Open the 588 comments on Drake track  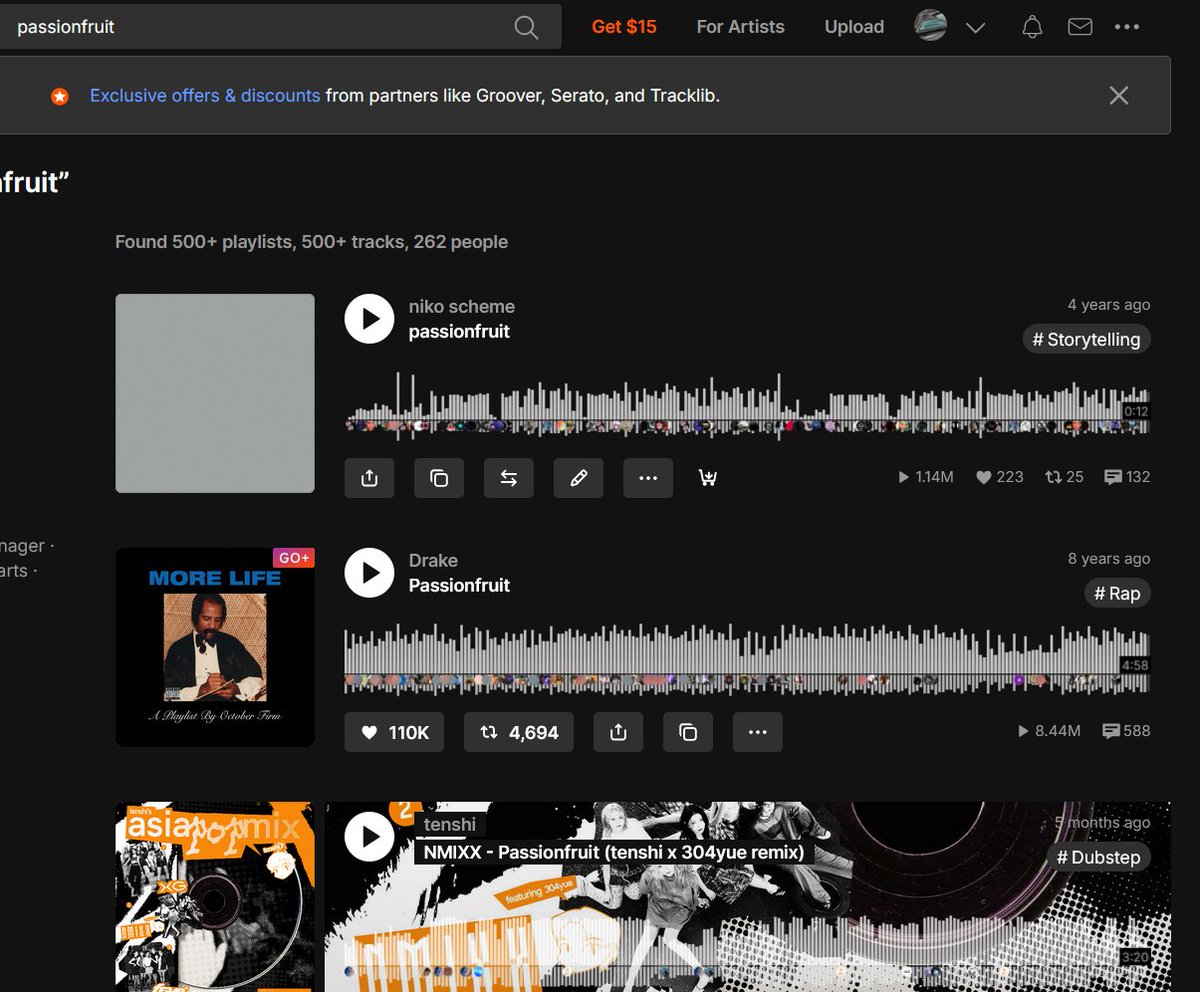[1127, 731]
